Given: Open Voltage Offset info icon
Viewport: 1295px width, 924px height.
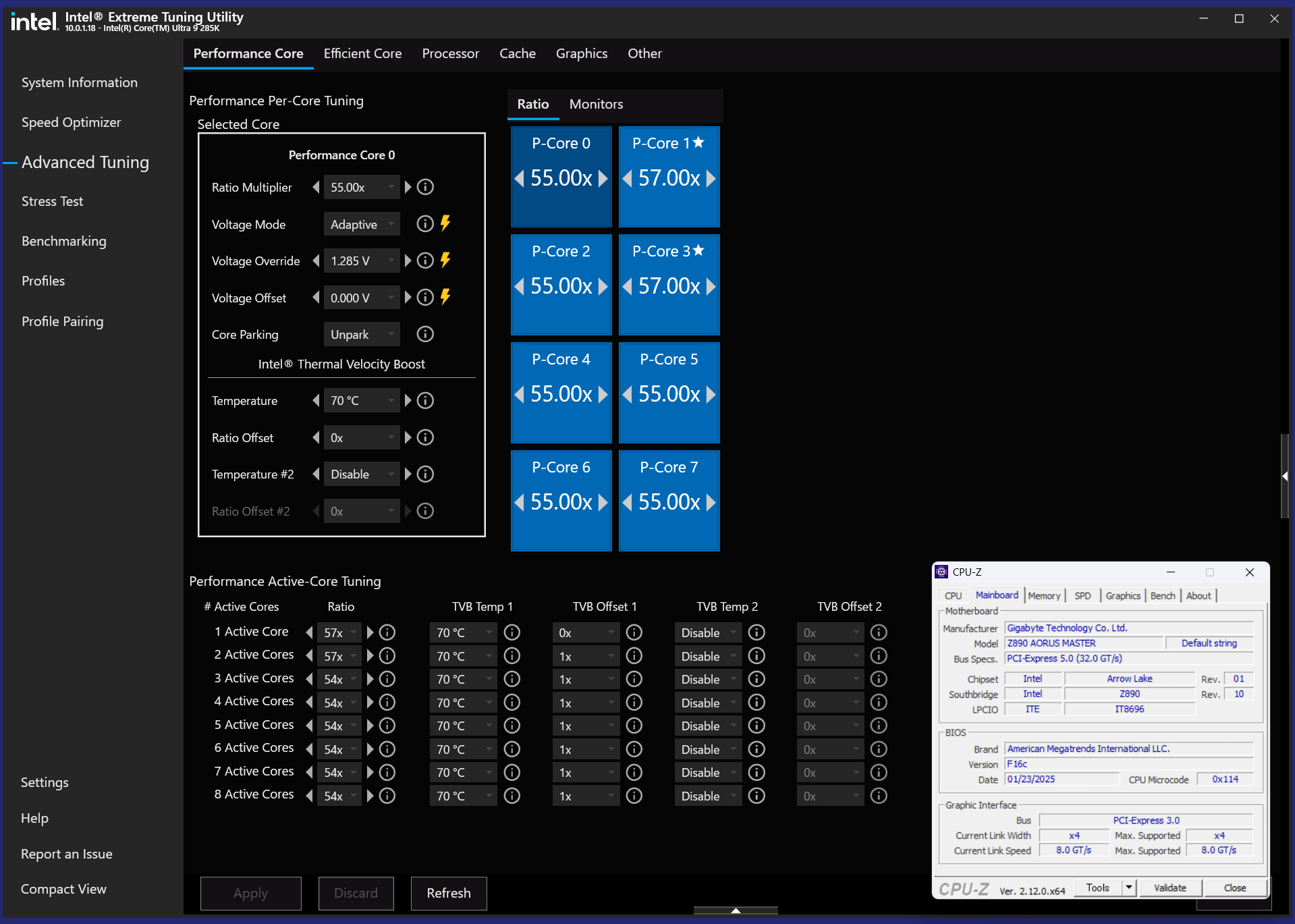Looking at the screenshot, I should 425,298.
